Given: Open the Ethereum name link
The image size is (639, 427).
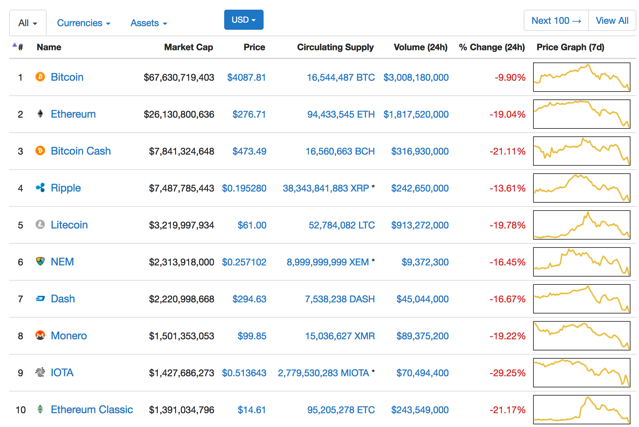Looking at the screenshot, I should (73, 114).
